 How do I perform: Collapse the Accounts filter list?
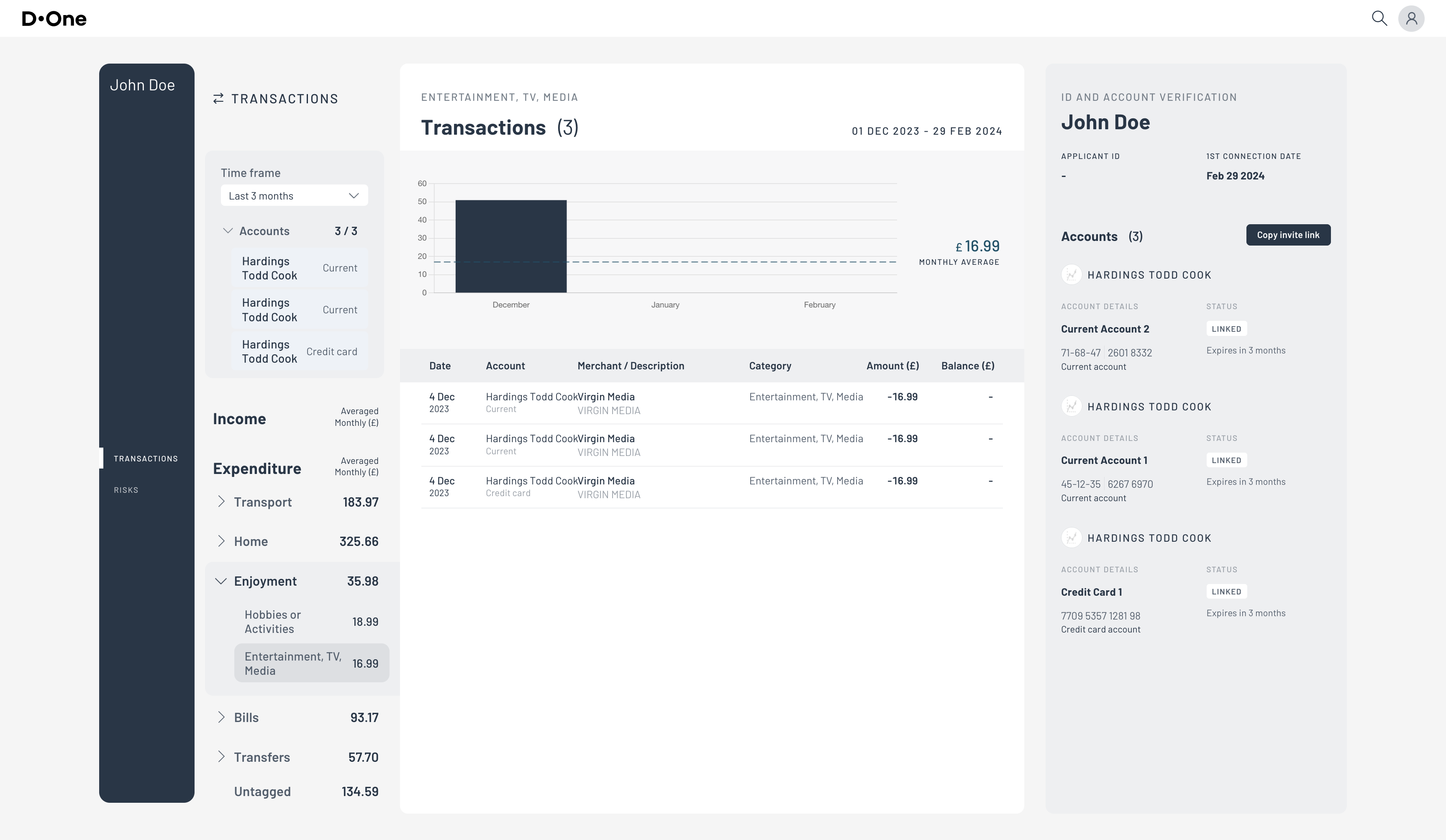coord(228,230)
